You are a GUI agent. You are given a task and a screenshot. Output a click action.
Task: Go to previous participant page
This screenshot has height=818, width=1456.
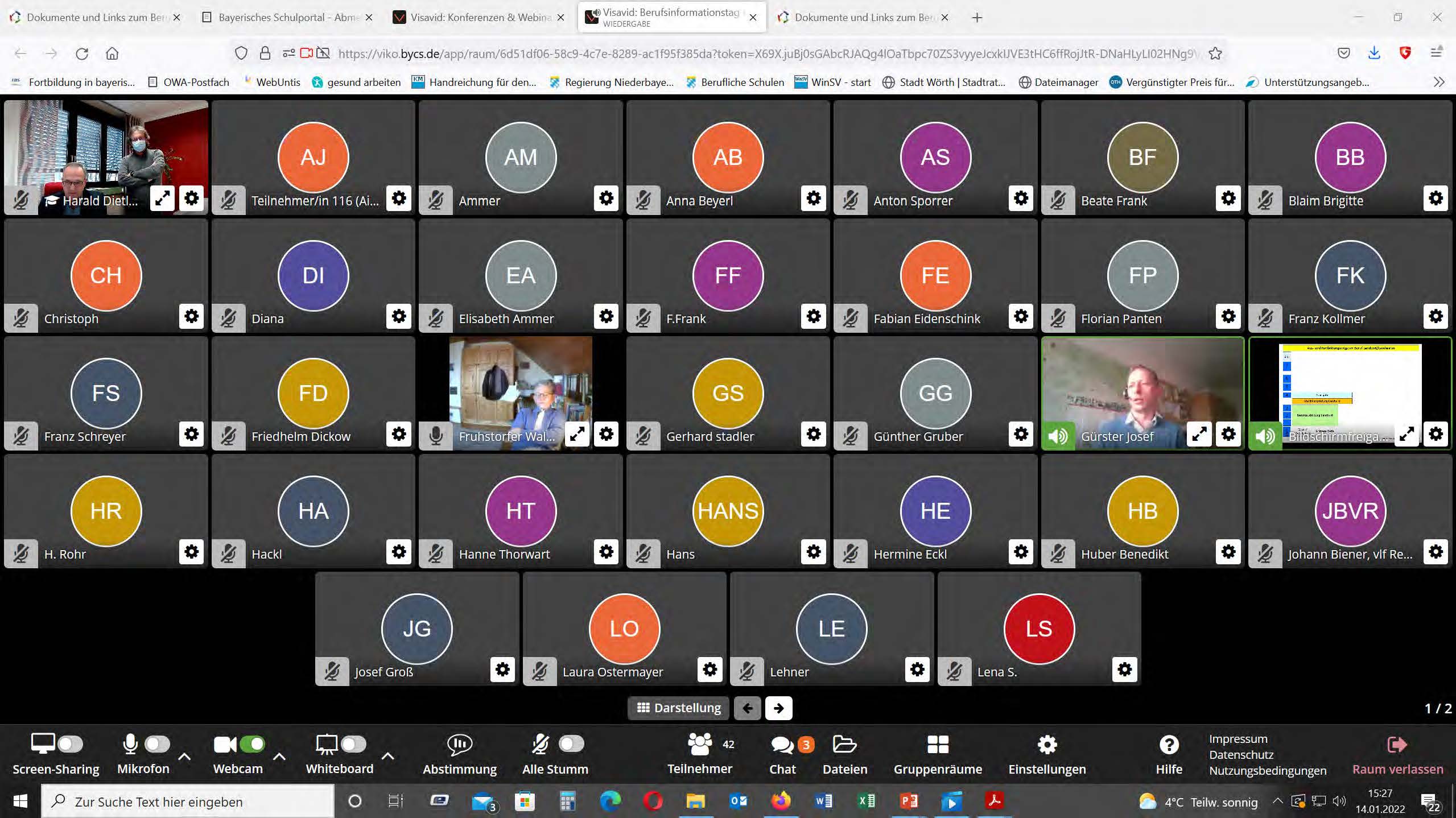pos(747,708)
